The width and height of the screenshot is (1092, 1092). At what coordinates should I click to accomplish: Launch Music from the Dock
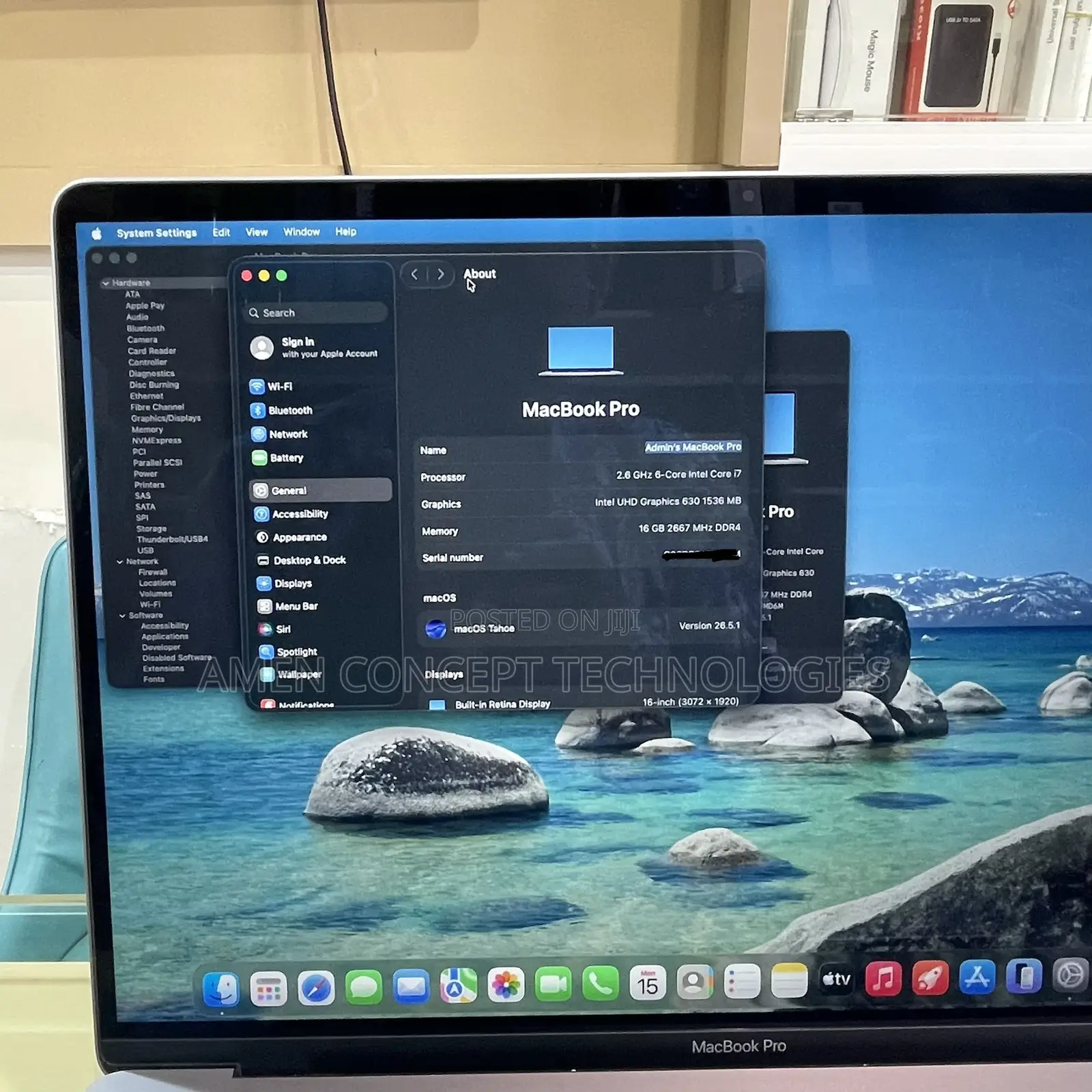(x=883, y=979)
